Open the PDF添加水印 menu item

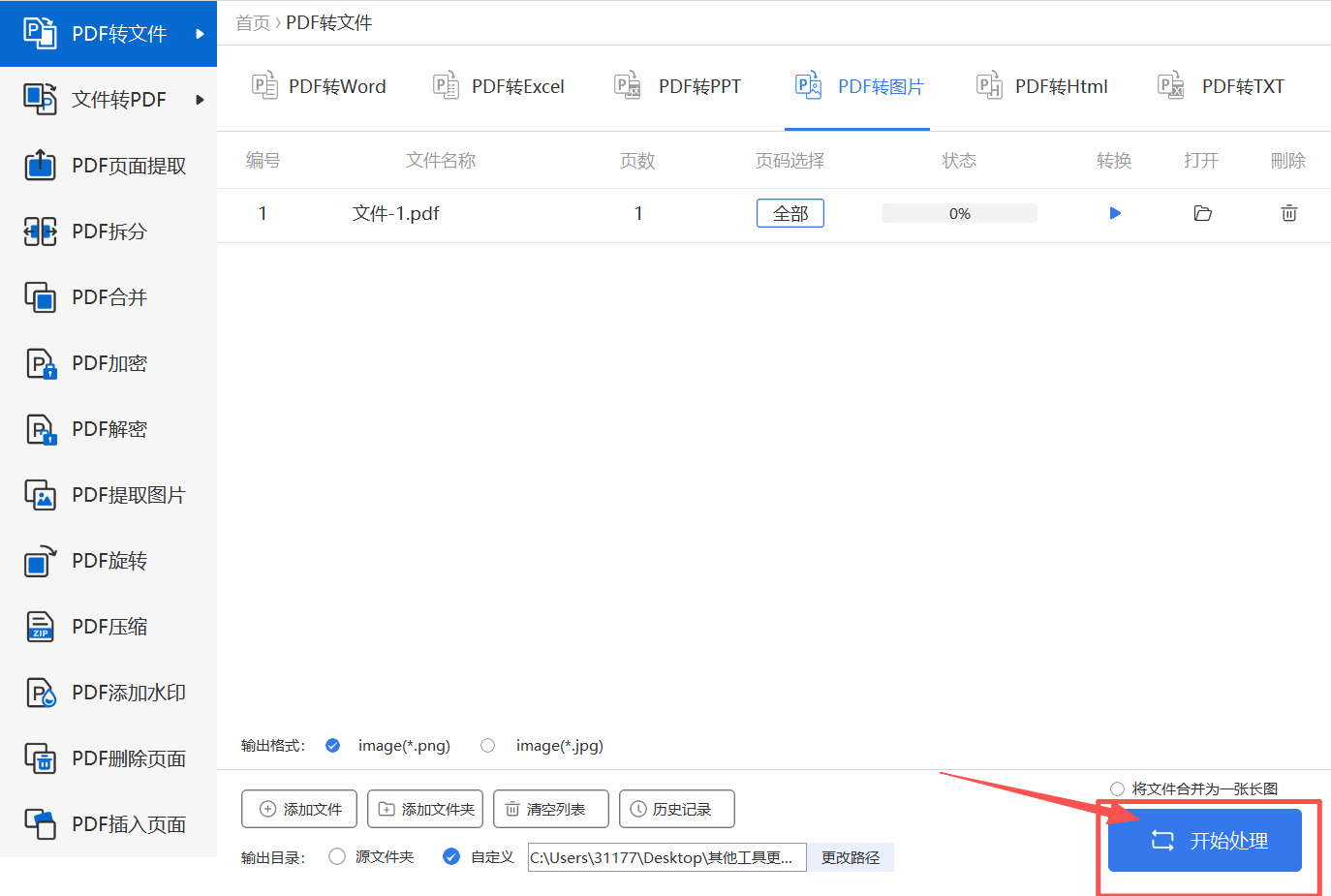108,693
